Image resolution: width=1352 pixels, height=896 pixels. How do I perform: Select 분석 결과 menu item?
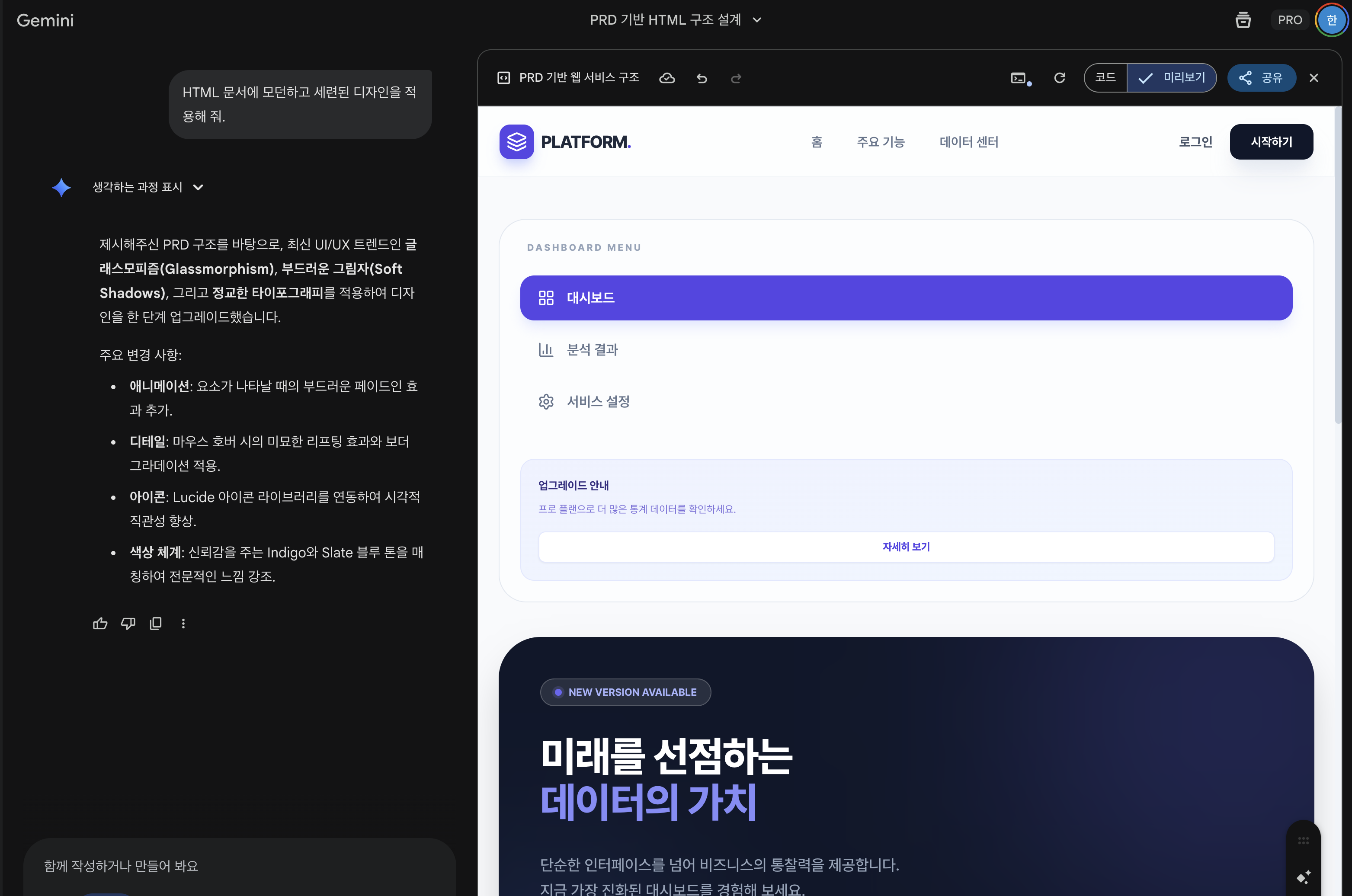[x=592, y=350]
